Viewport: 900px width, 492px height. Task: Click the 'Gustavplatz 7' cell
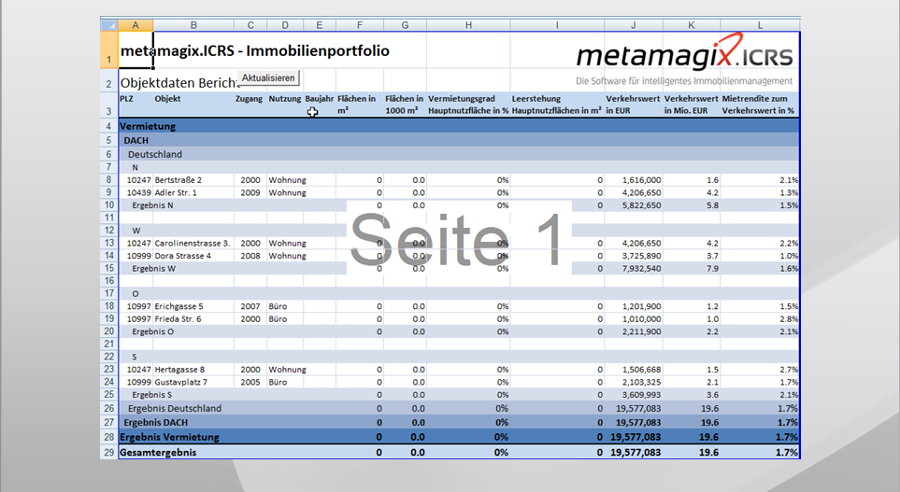point(193,382)
